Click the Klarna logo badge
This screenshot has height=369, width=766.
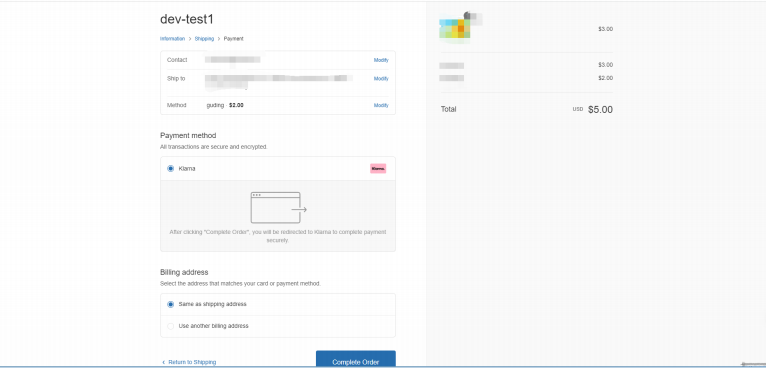tap(378, 168)
